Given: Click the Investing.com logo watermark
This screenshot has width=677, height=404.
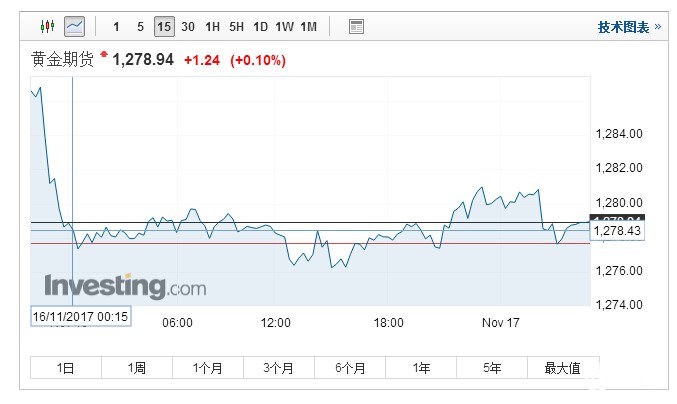Looking at the screenshot, I should coord(124,286).
